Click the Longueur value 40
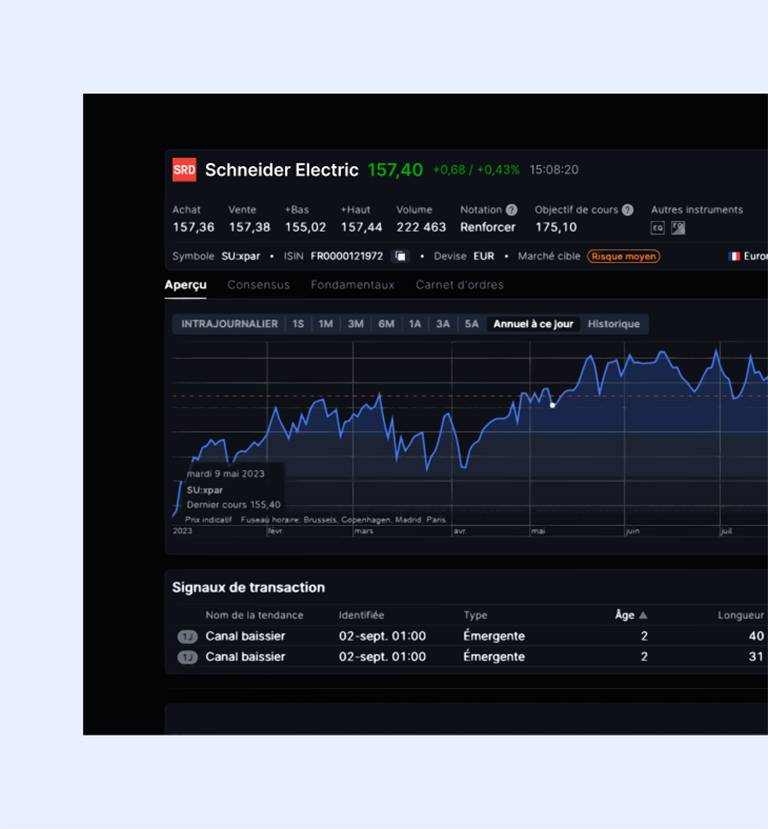The image size is (768, 829). coord(756,636)
